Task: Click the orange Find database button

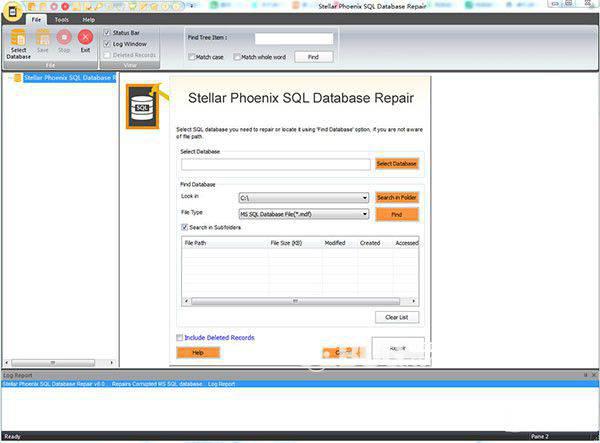Action: click(x=396, y=214)
